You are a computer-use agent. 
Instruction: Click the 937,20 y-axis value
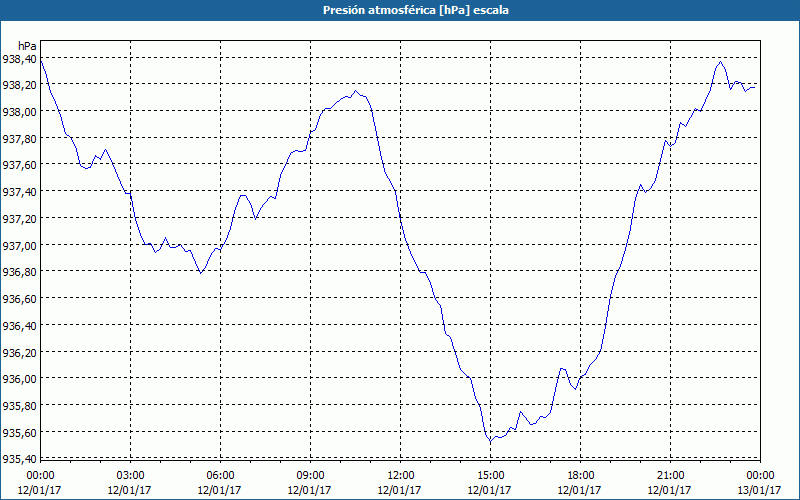pos(19,219)
